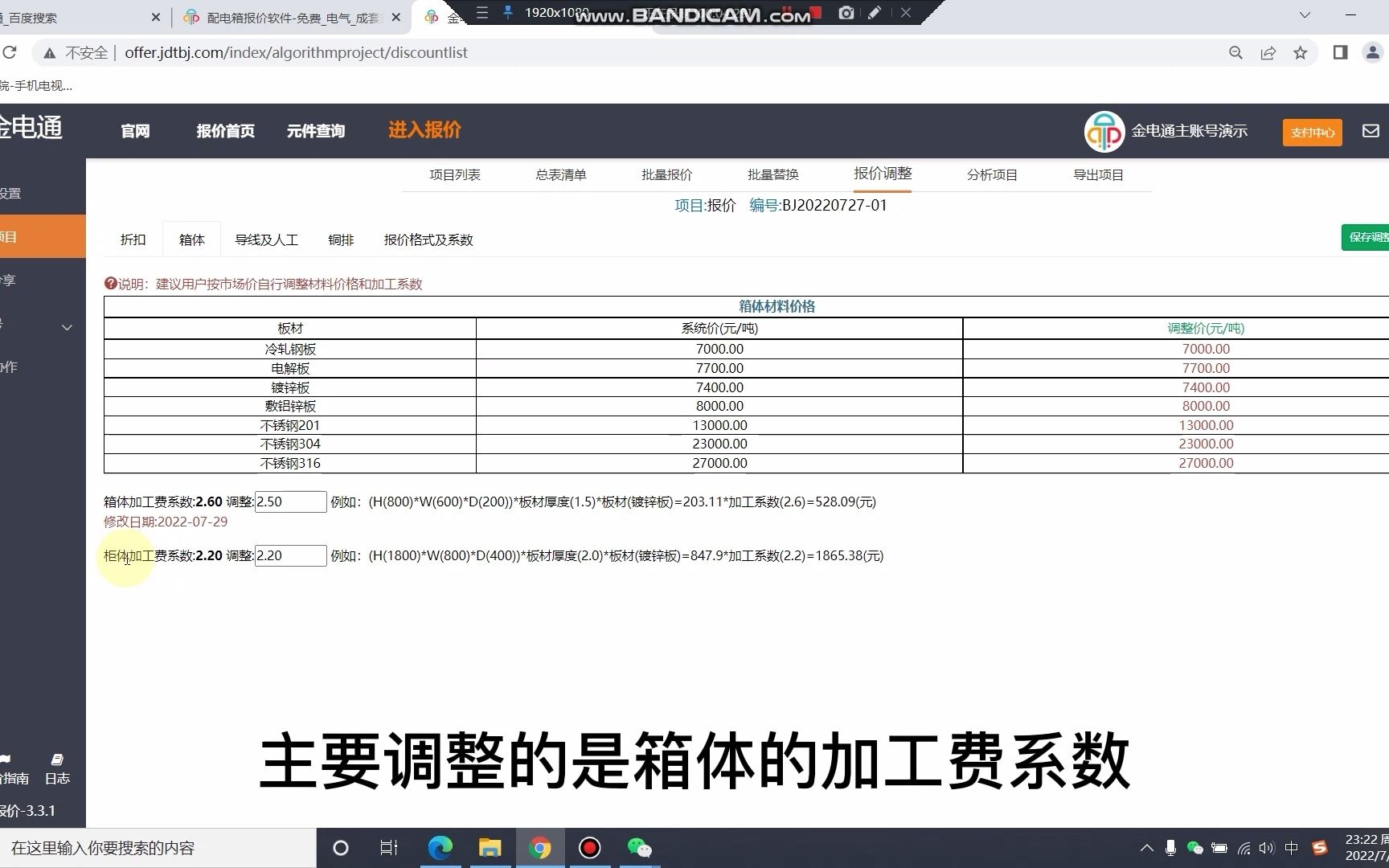Open the browser side panel icon
Image resolution: width=1389 pixels, height=868 pixels.
(x=1340, y=52)
